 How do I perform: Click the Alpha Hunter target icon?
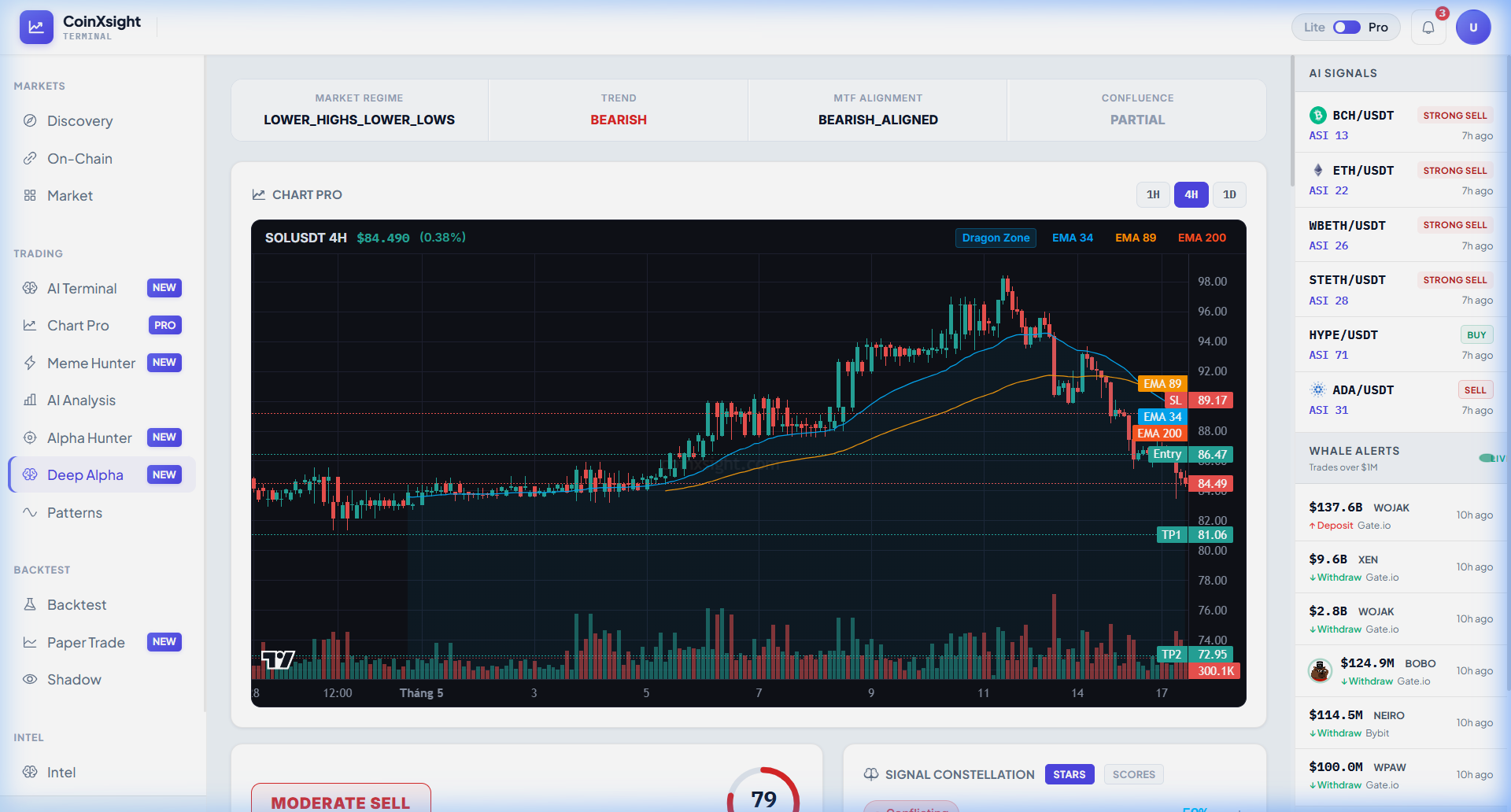click(x=30, y=437)
